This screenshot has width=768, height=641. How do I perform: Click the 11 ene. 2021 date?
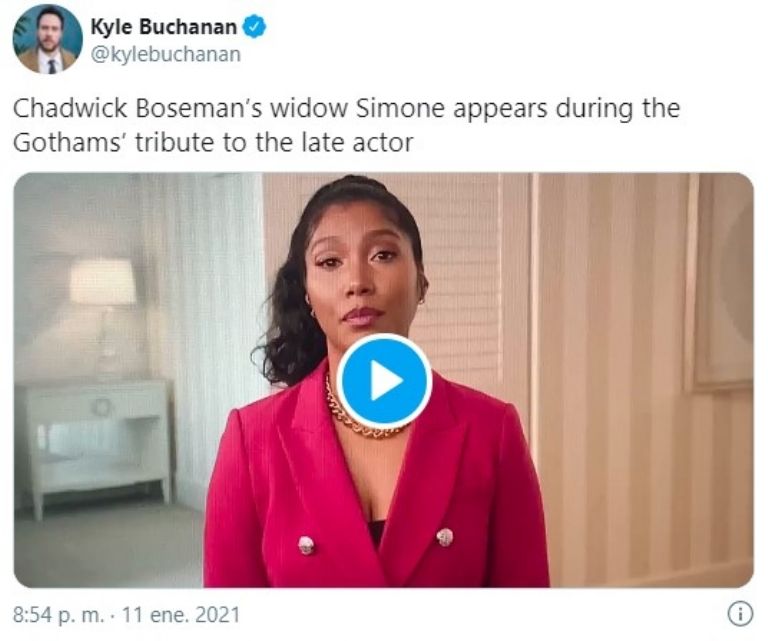[181, 615]
